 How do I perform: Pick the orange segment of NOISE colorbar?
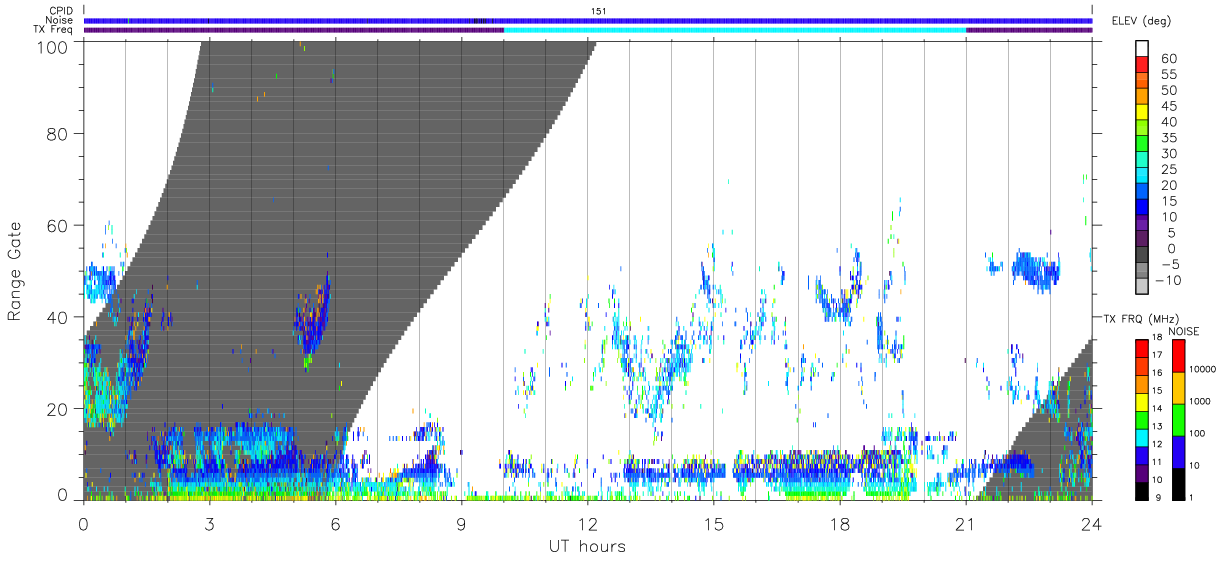1177,388
